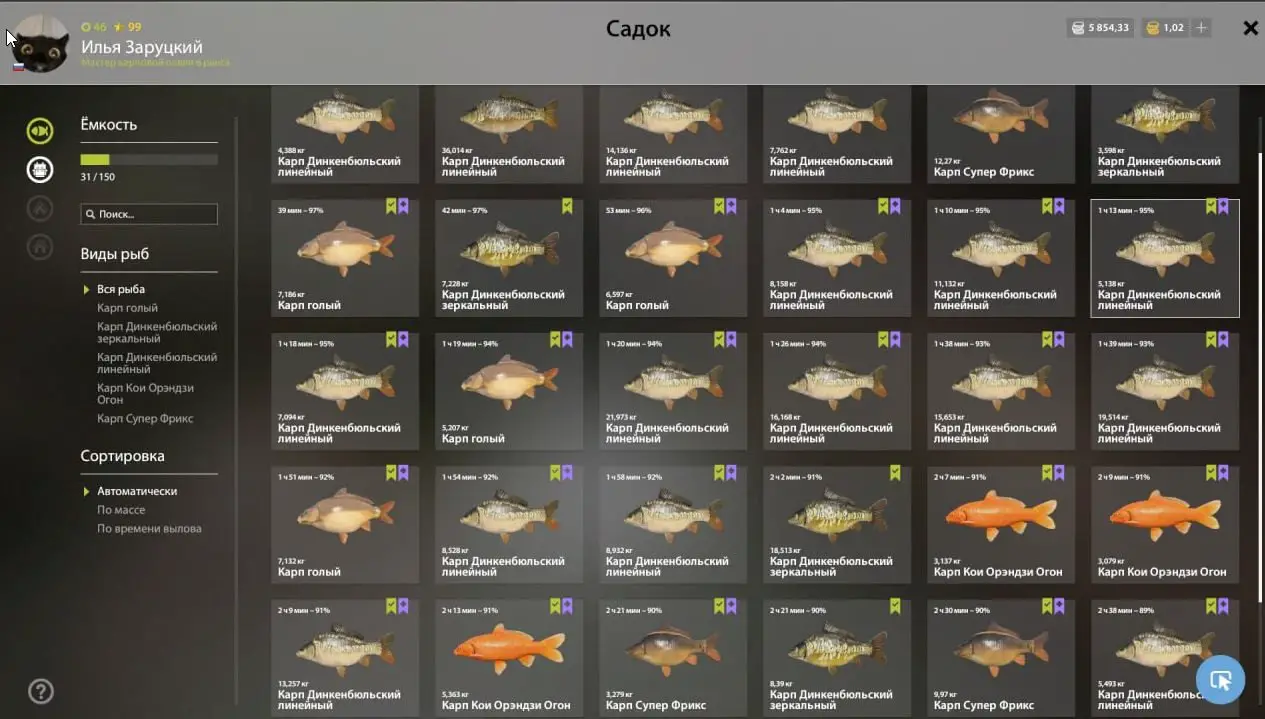
Task: Select automatic sorting (Автоматически)
Action: pyautogui.click(x=137, y=491)
